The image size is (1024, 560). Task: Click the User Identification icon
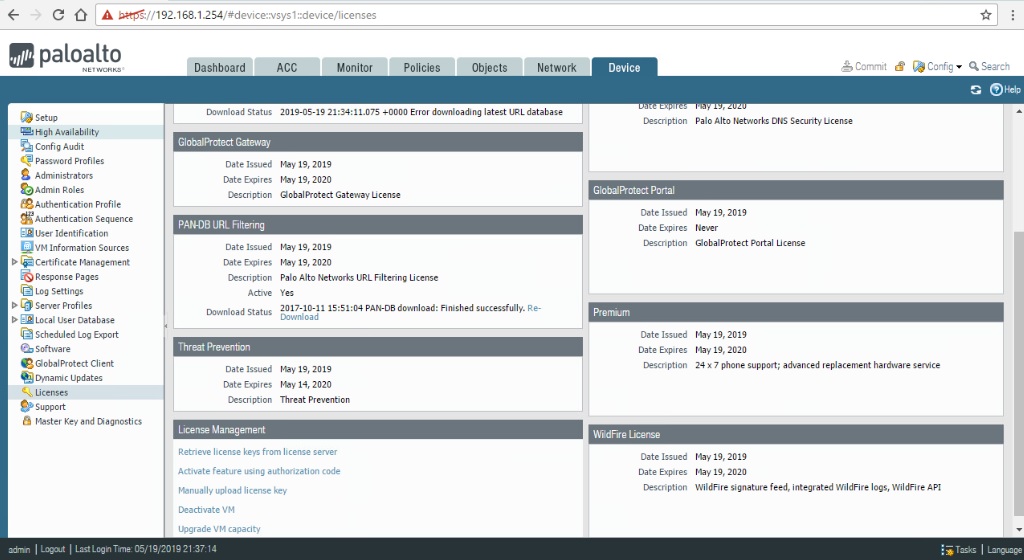point(26,233)
